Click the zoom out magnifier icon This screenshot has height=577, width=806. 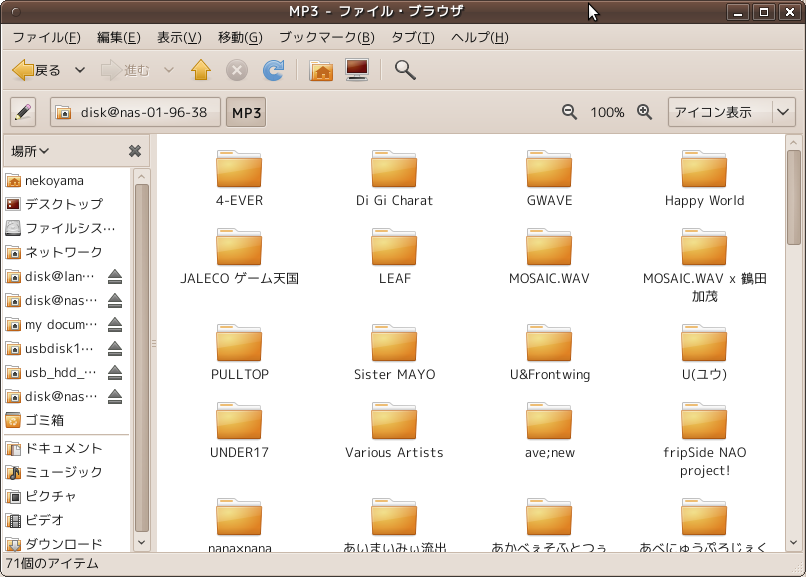570,112
